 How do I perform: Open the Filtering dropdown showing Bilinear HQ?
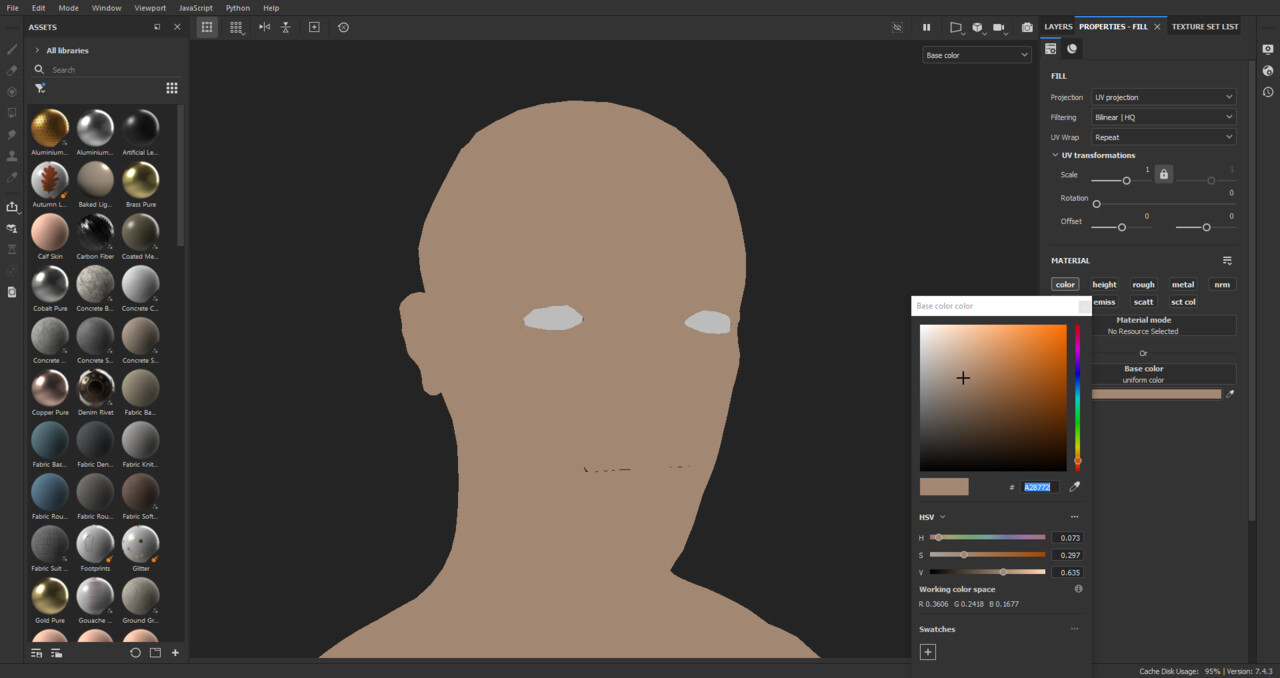(1163, 117)
